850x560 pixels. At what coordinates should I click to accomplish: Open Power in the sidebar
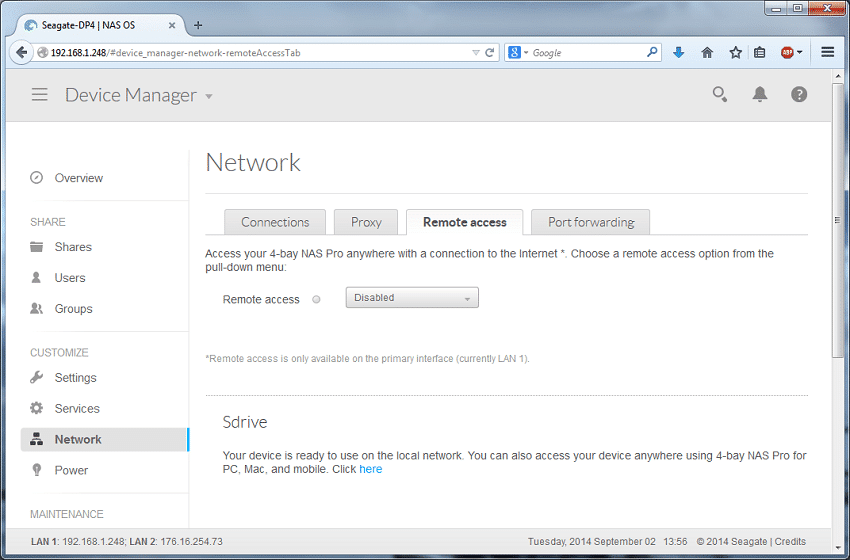point(71,470)
